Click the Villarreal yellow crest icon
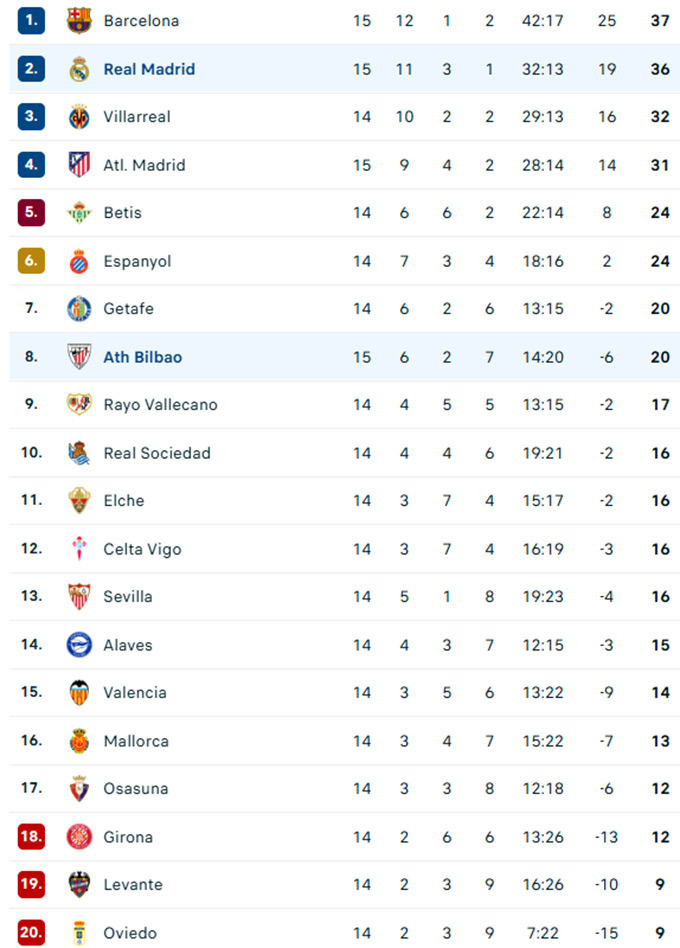The height and width of the screenshot is (948, 680). (79, 117)
